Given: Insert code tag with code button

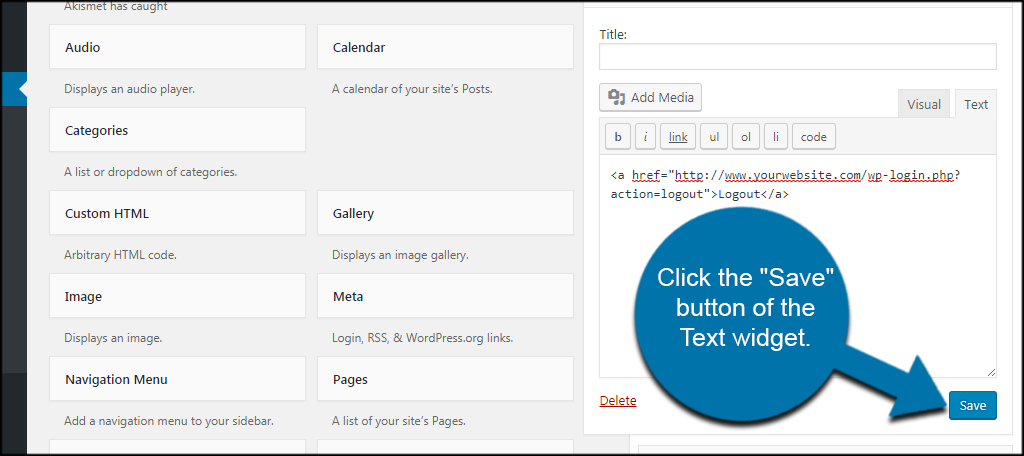Looking at the screenshot, I should (x=814, y=137).
